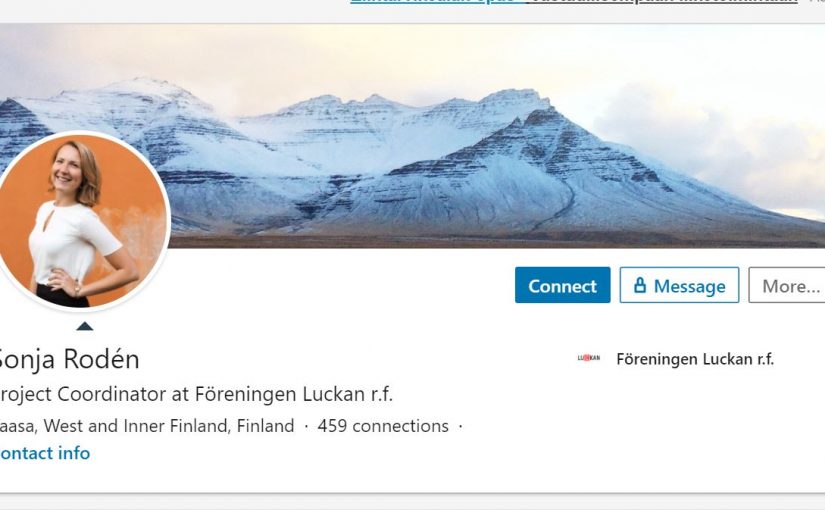The image size is (825, 510).
Task: Open the Contact info link
Action: coord(45,453)
